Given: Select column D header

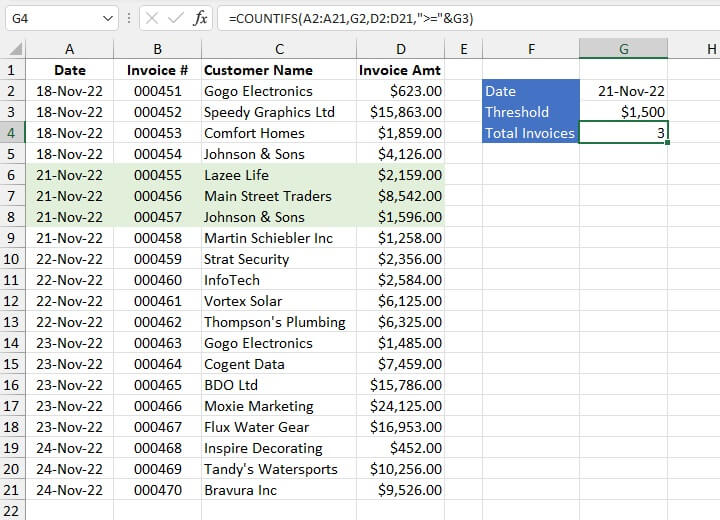Looking at the screenshot, I should click(x=400, y=49).
